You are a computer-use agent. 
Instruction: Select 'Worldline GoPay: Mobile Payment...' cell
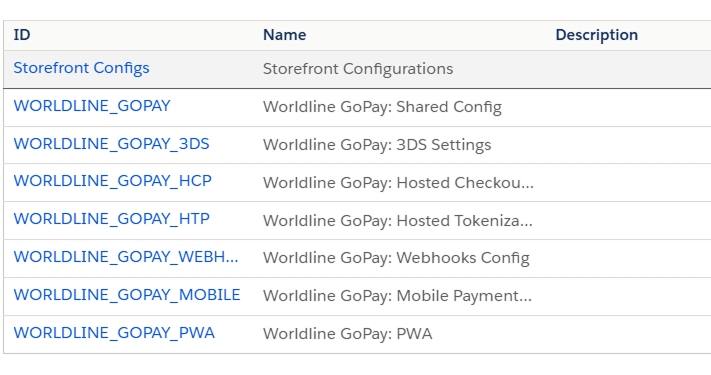click(397, 296)
